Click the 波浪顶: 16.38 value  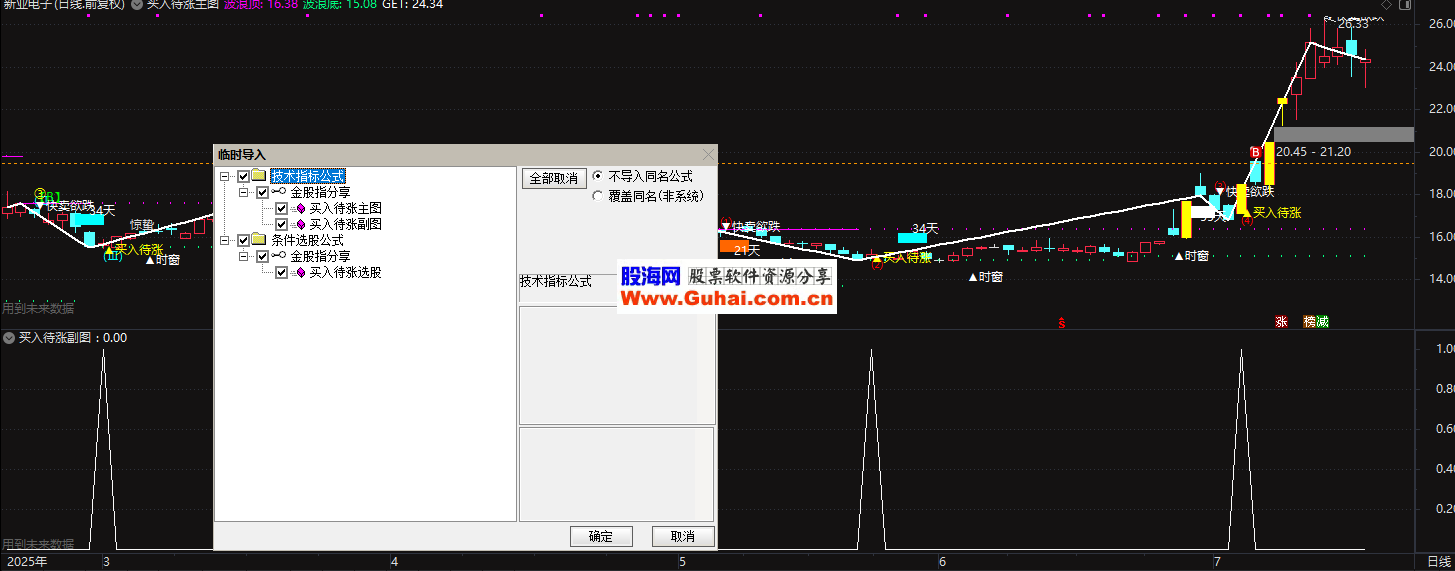(x=261, y=5)
